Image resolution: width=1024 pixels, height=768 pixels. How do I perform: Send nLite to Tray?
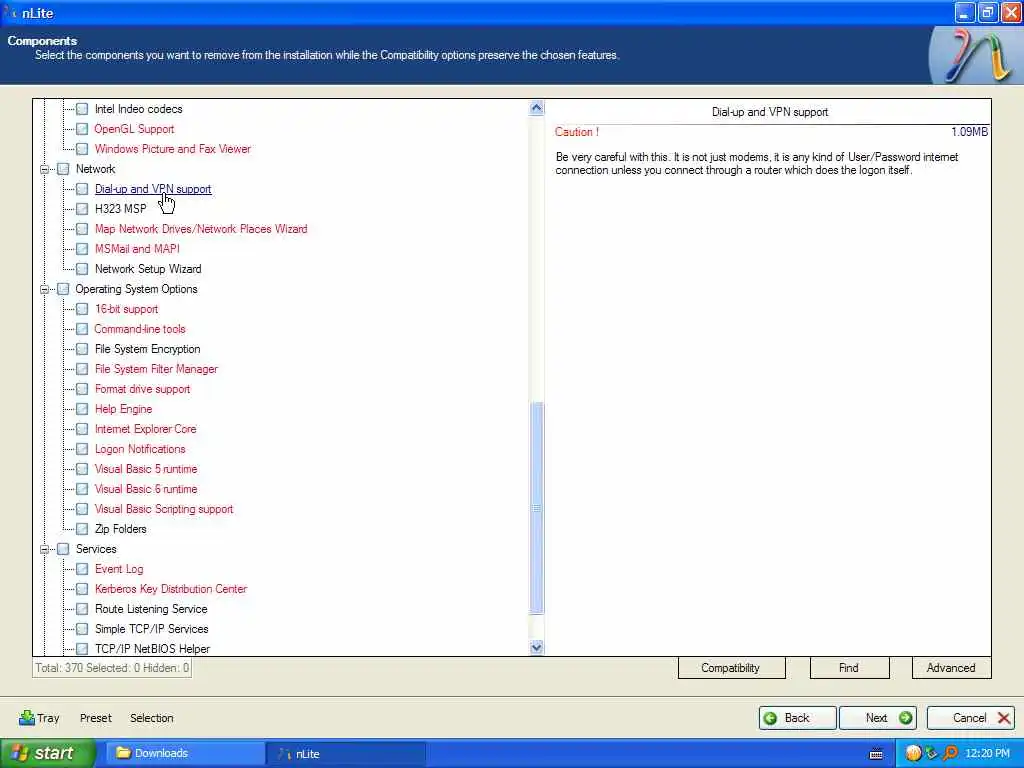pos(40,718)
